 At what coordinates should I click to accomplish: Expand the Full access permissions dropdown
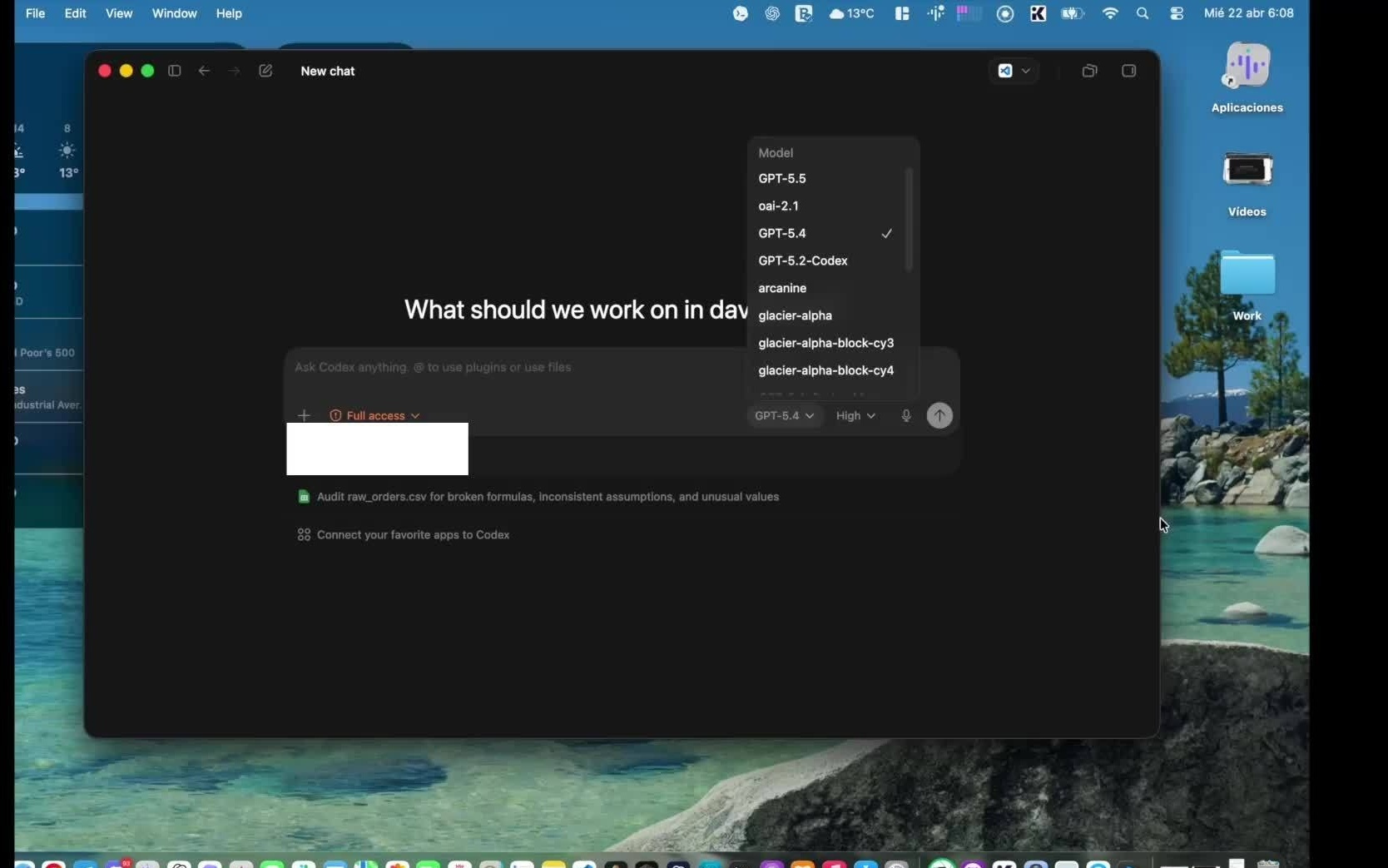tap(374, 415)
